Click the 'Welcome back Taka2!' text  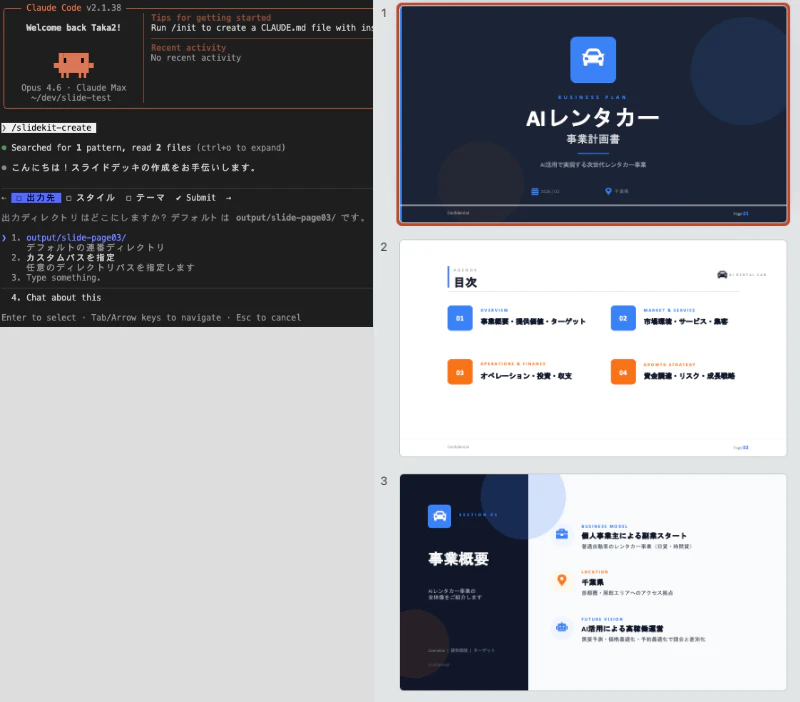73,28
